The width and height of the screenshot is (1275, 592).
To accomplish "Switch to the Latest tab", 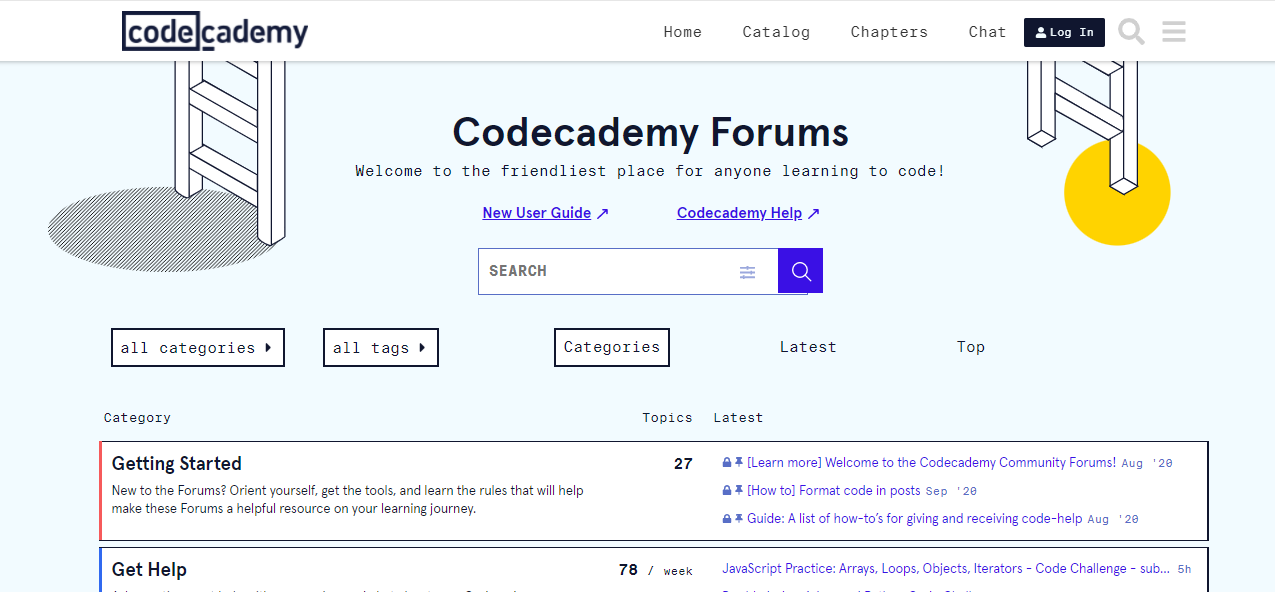I will (808, 346).
